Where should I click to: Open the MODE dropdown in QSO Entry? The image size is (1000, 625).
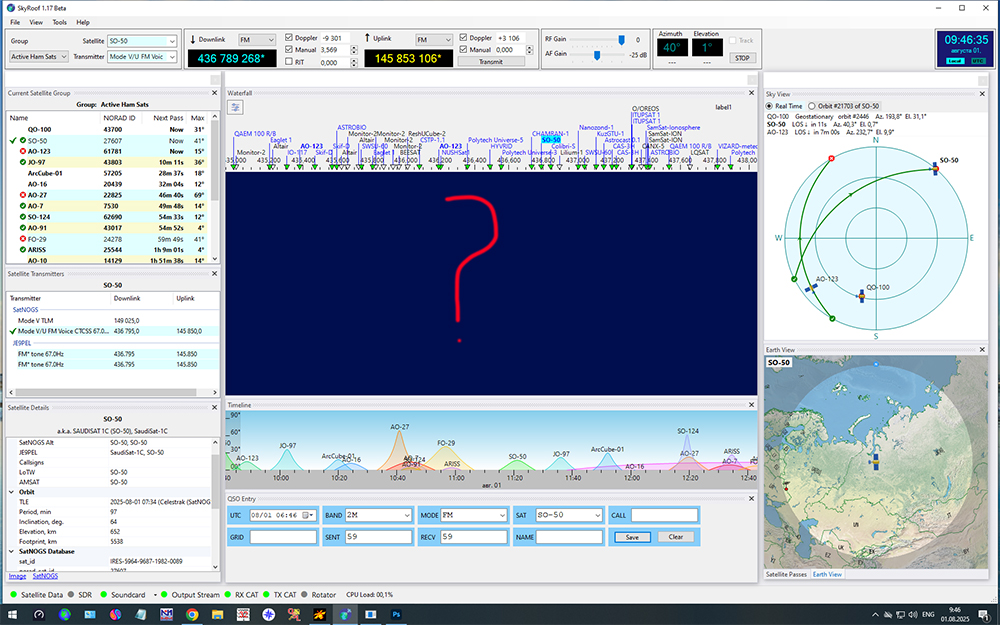click(473, 515)
